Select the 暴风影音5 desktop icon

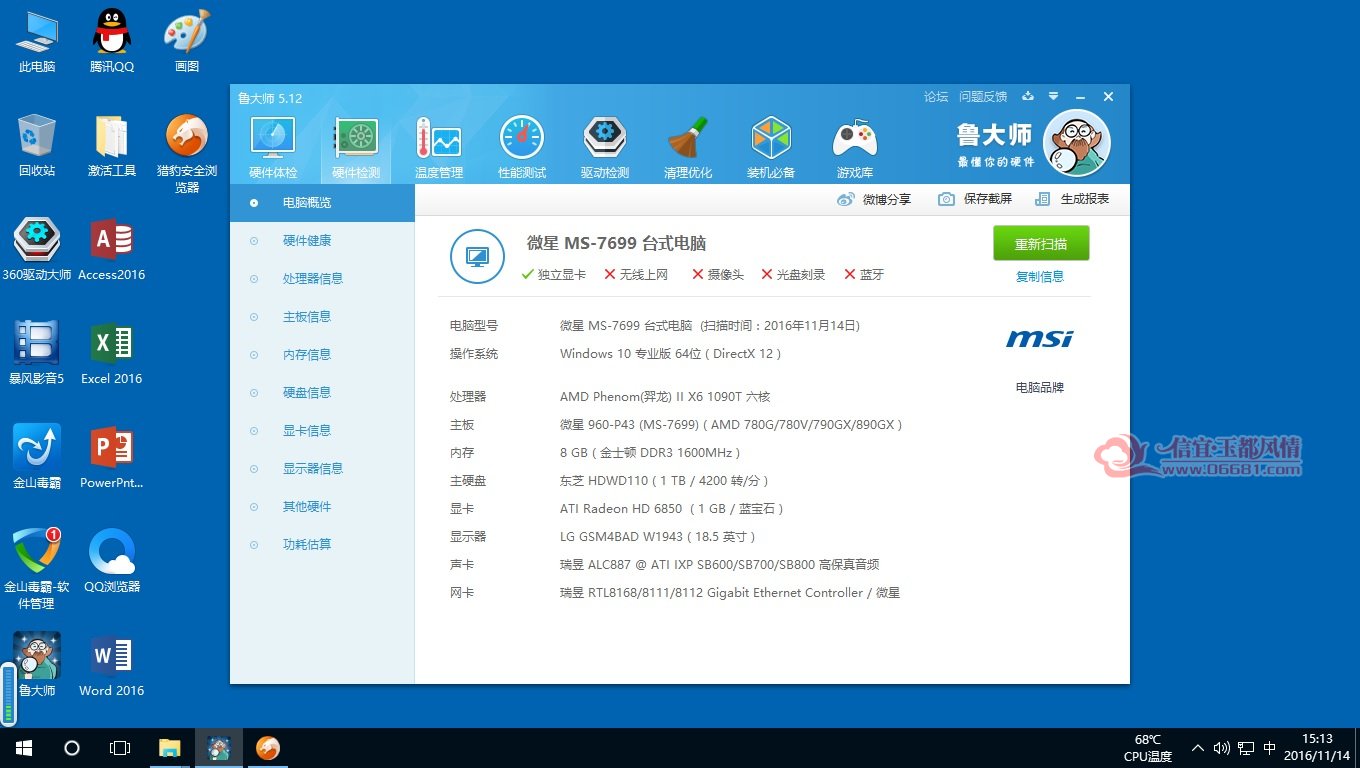point(37,353)
